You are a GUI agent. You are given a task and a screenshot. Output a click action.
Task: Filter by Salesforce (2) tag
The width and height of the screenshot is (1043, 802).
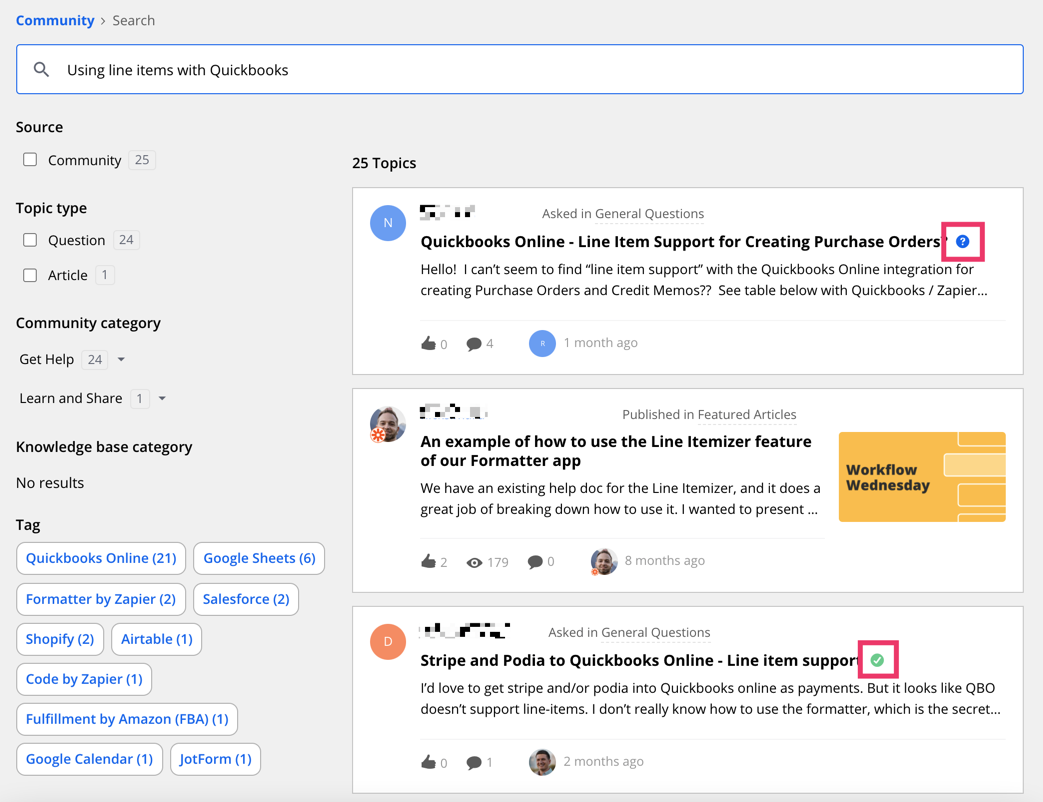[x=246, y=599]
